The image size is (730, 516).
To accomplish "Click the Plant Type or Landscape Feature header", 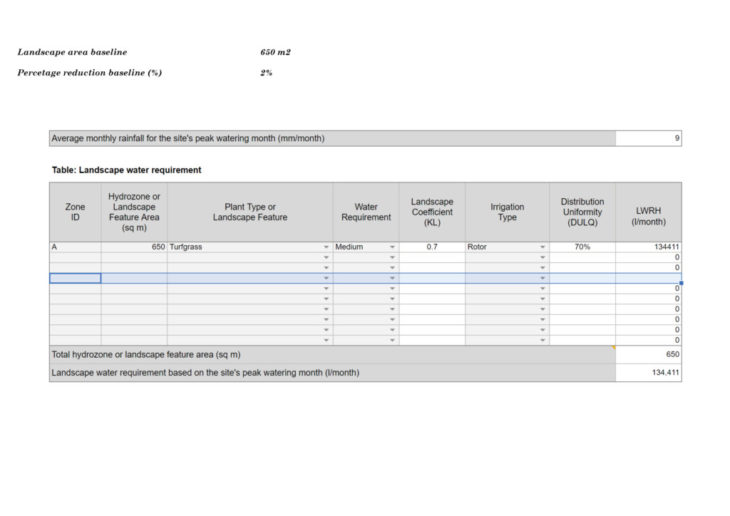I will coord(249,212).
